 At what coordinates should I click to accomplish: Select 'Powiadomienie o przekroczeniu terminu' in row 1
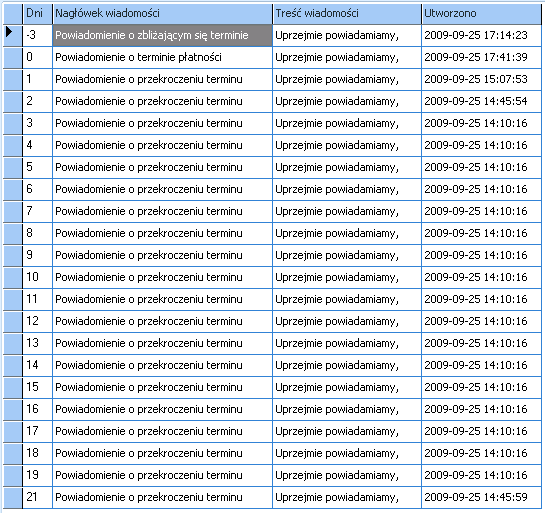(162, 79)
